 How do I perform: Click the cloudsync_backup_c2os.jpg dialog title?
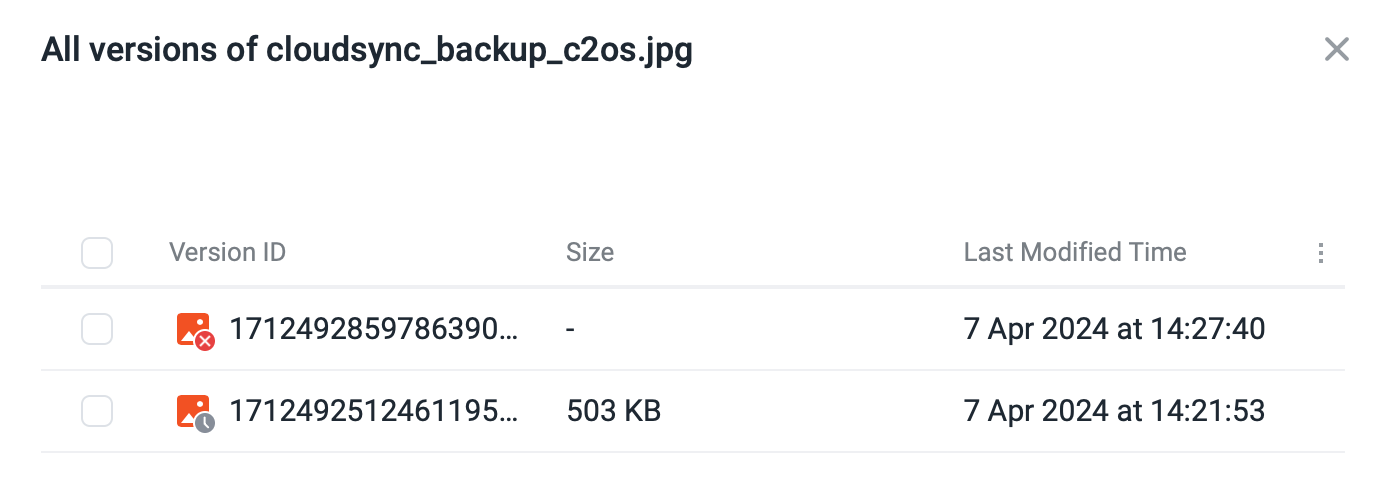[367, 50]
